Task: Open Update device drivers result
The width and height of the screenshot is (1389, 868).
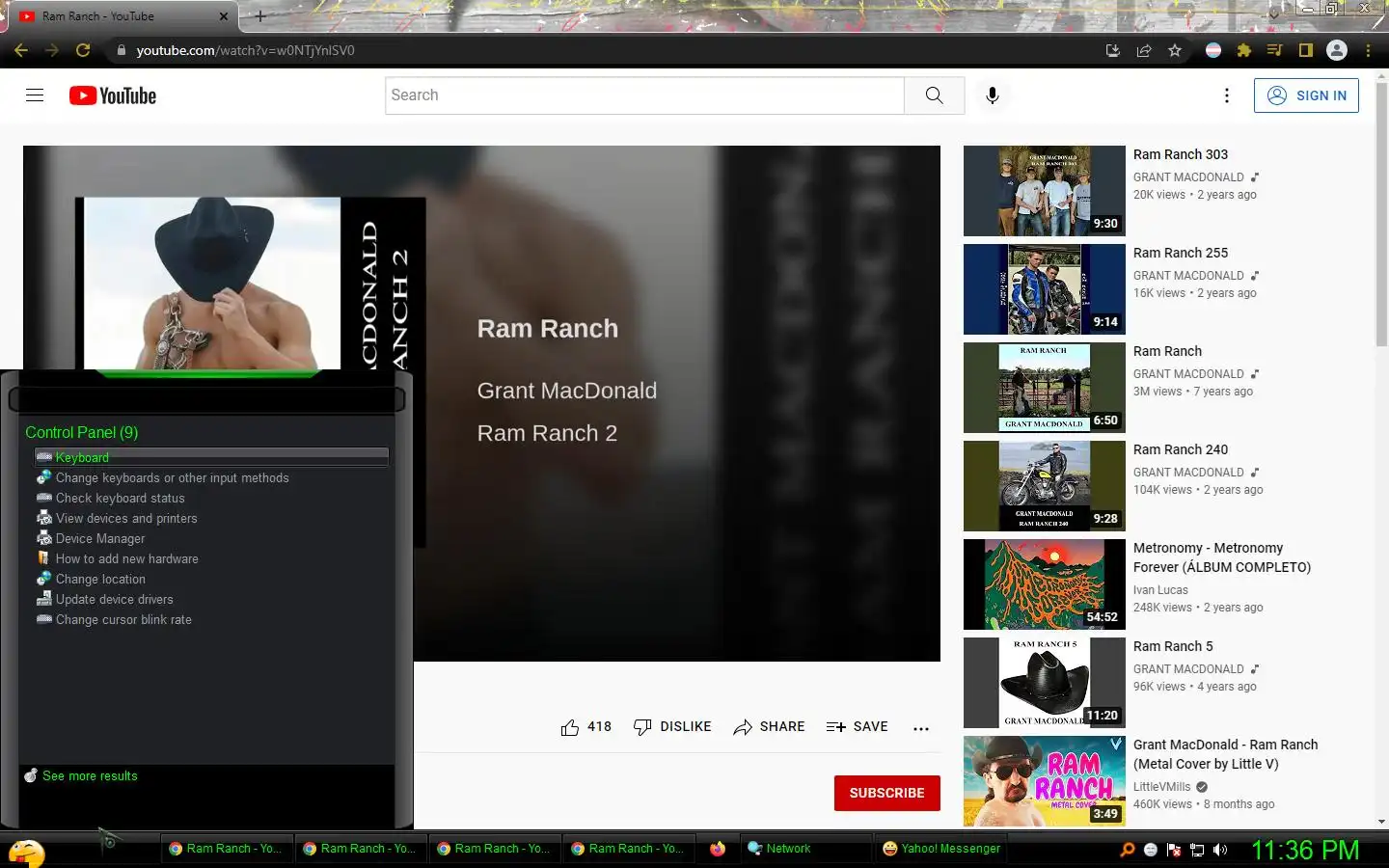Action: coord(114,600)
